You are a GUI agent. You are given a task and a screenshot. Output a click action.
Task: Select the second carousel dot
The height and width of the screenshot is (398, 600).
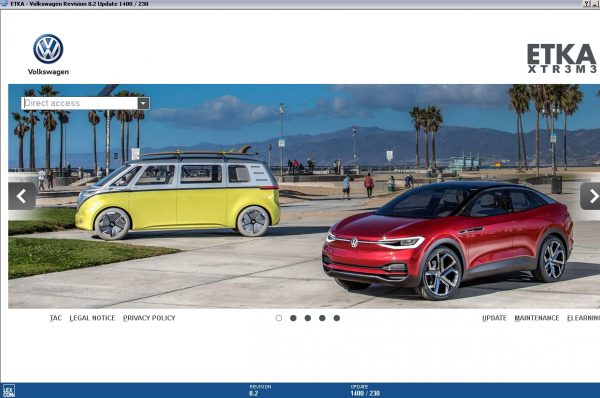pyautogui.click(x=293, y=318)
